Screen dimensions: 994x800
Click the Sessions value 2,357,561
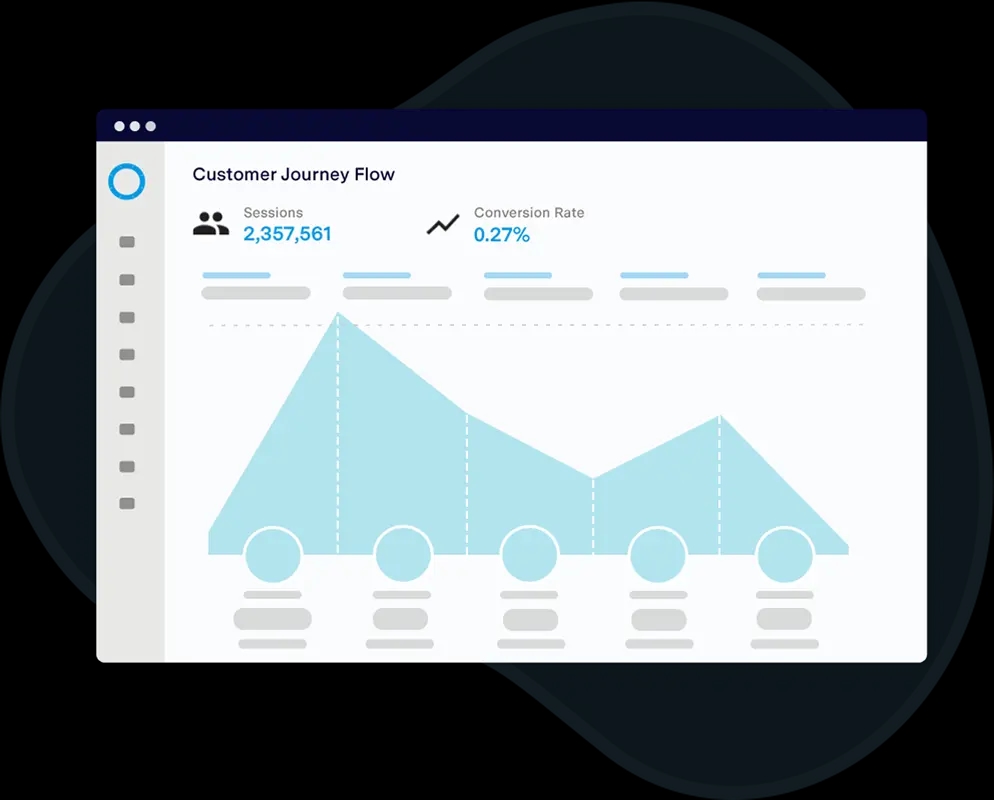click(287, 235)
